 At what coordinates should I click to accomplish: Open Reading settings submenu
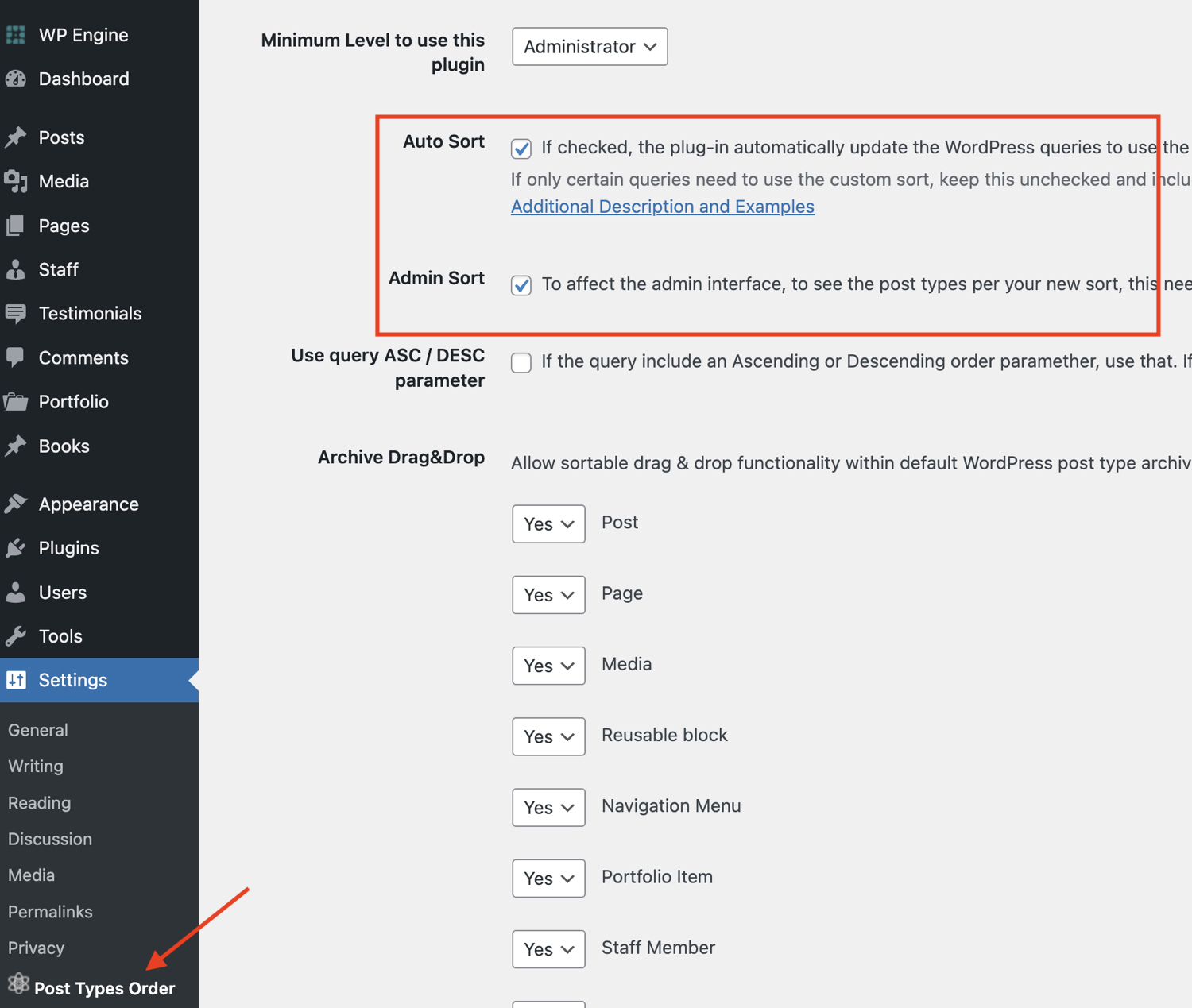(x=40, y=803)
